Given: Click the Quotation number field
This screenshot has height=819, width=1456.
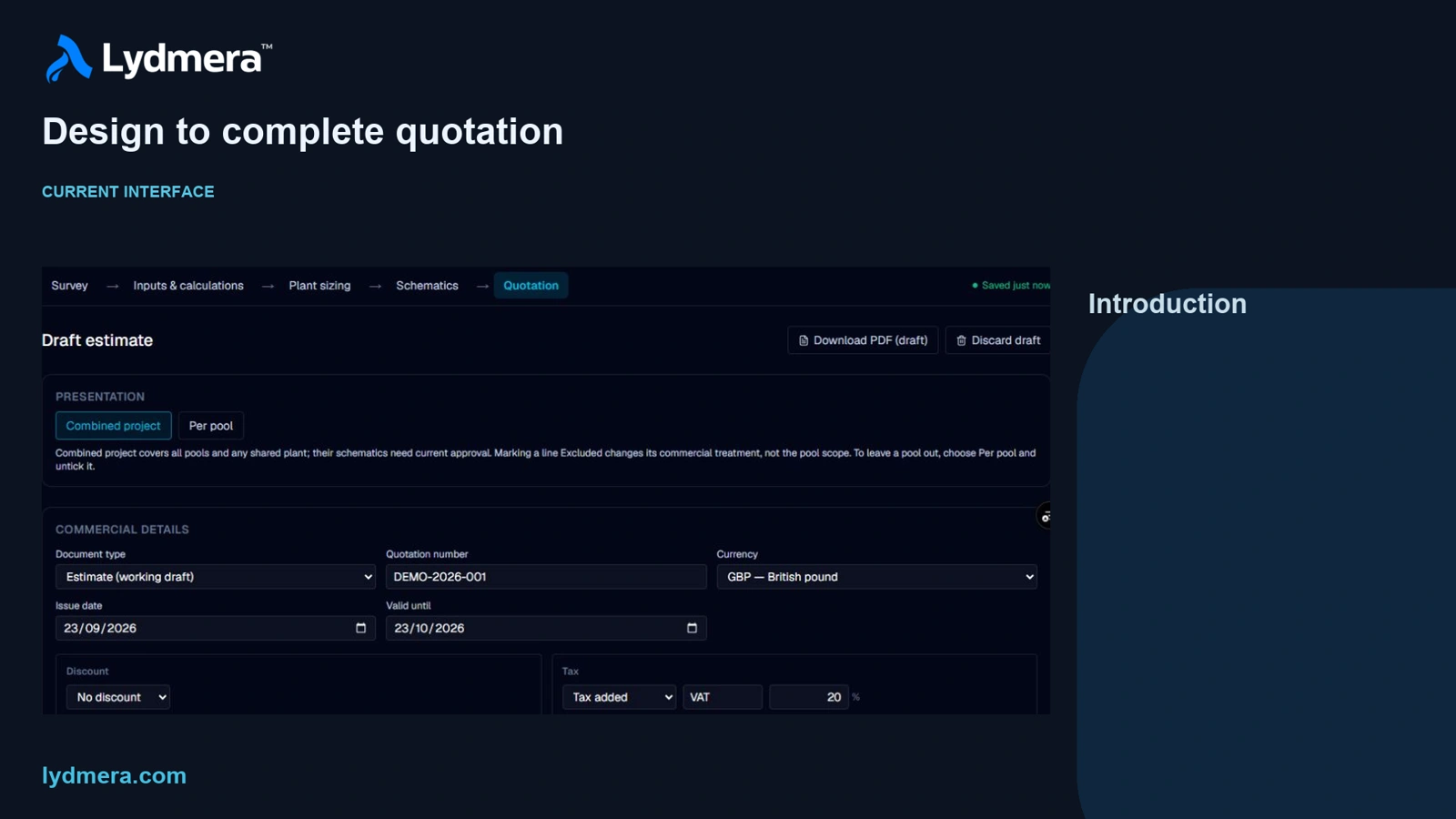Looking at the screenshot, I should point(546,577).
